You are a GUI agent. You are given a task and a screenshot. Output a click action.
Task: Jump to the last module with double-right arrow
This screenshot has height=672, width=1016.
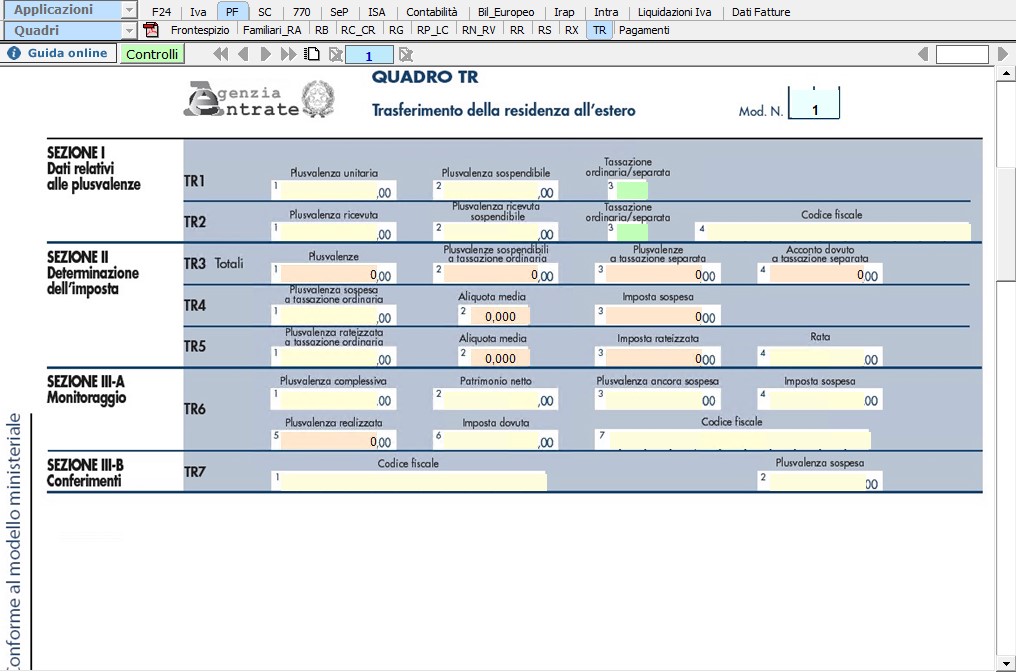pyautogui.click(x=288, y=54)
